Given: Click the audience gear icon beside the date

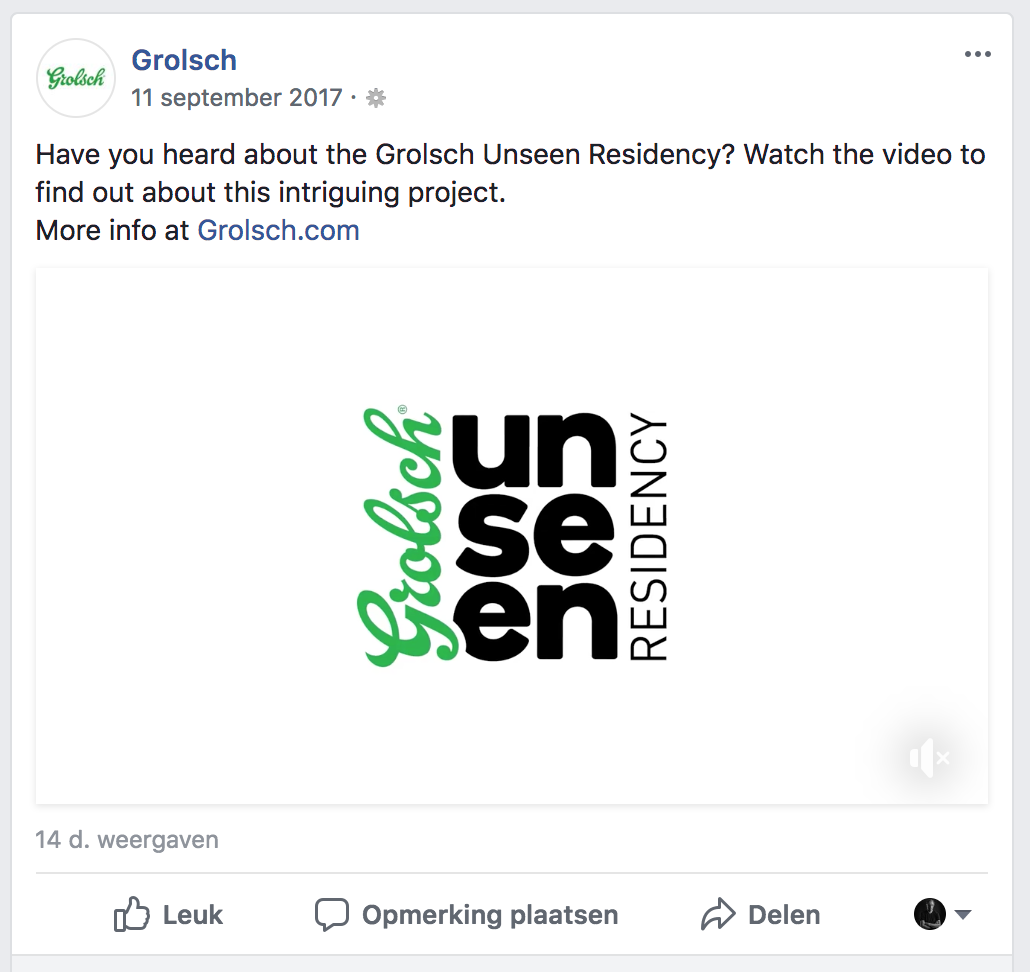Looking at the screenshot, I should tap(376, 98).
